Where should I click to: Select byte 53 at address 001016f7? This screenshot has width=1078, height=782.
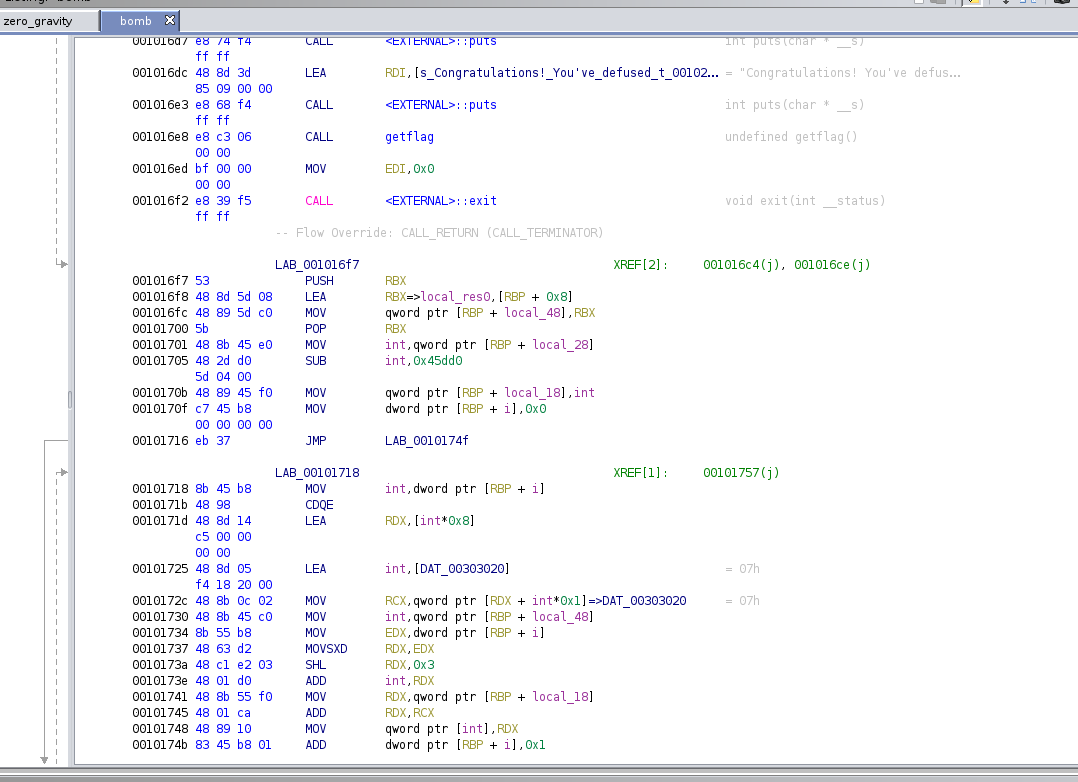(x=202, y=281)
